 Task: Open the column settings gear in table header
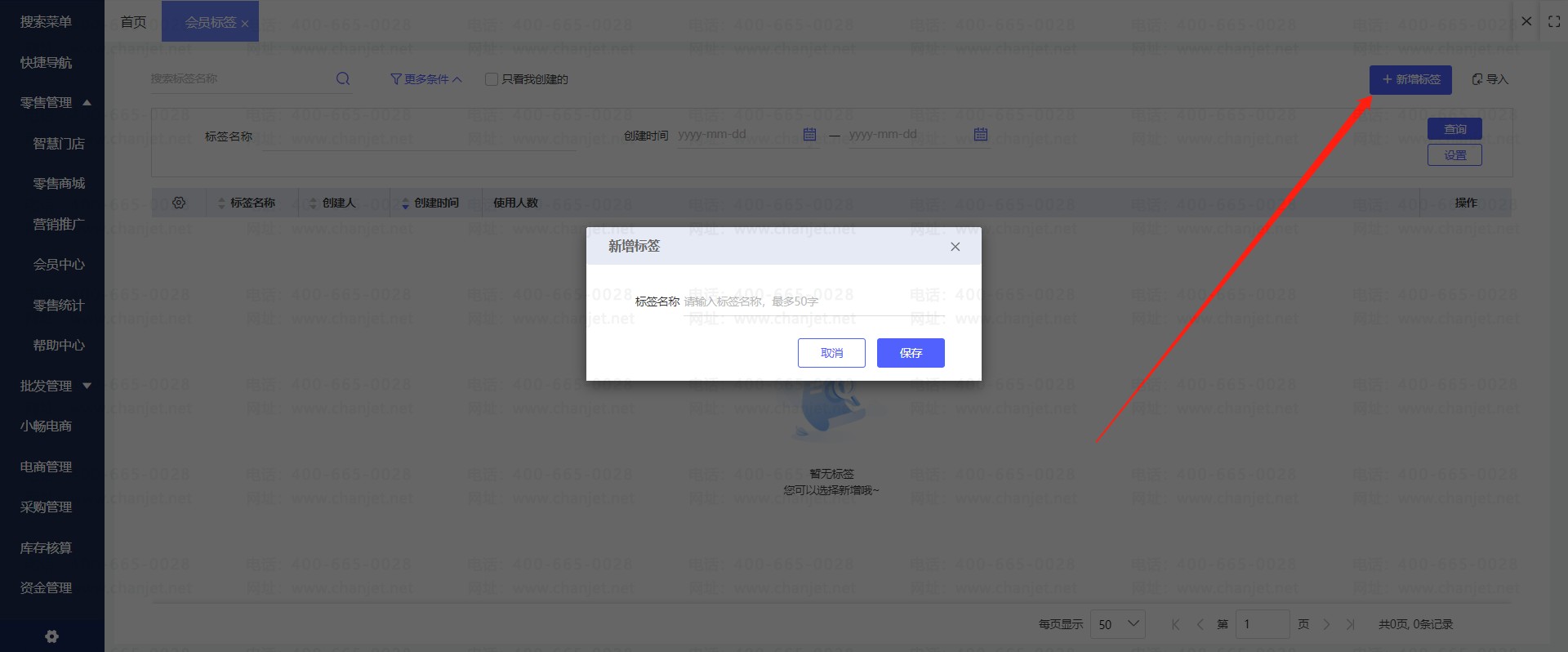coord(179,203)
